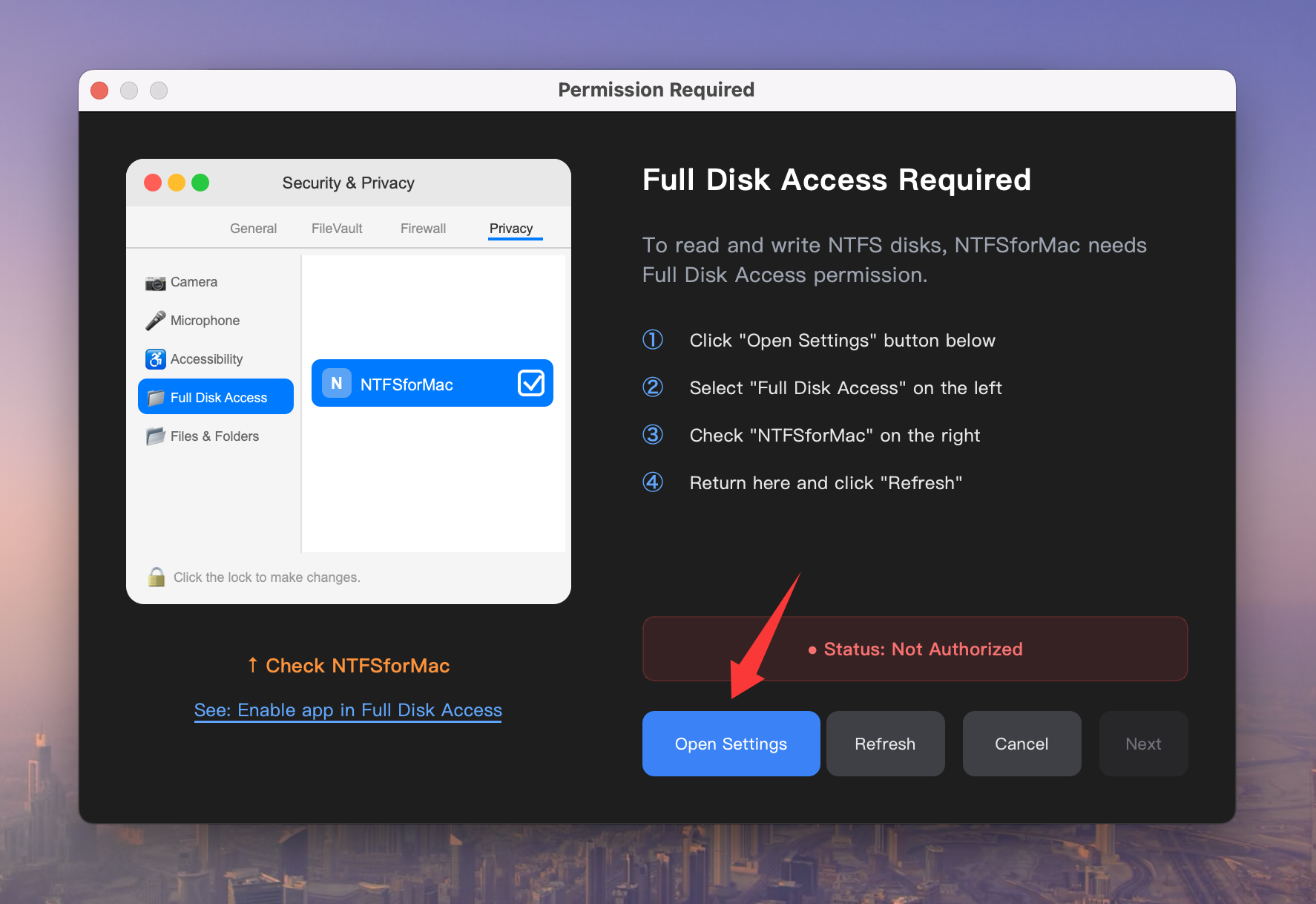Select the Full Disk Access folder icon
The height and width of the screenshot is (904, 1316).
click(156, 397)
